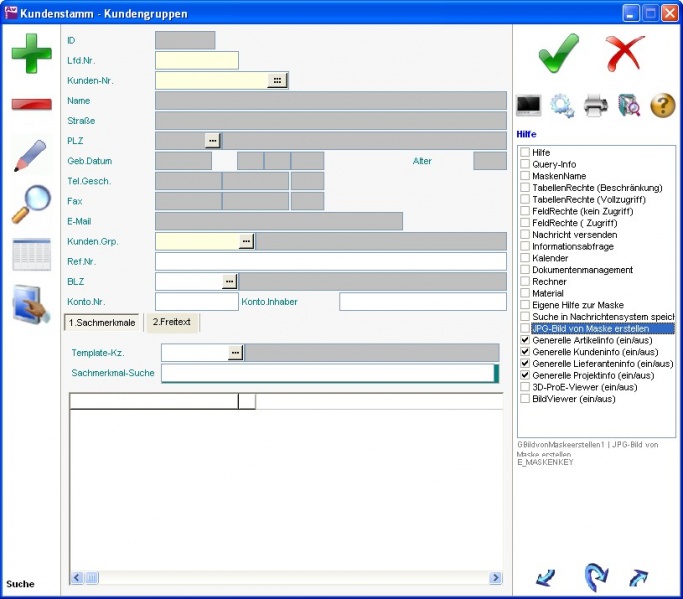Screen dimensions: 683x599
Task: Click the green checkmark confirm icon
Action: tap(558, 53)
